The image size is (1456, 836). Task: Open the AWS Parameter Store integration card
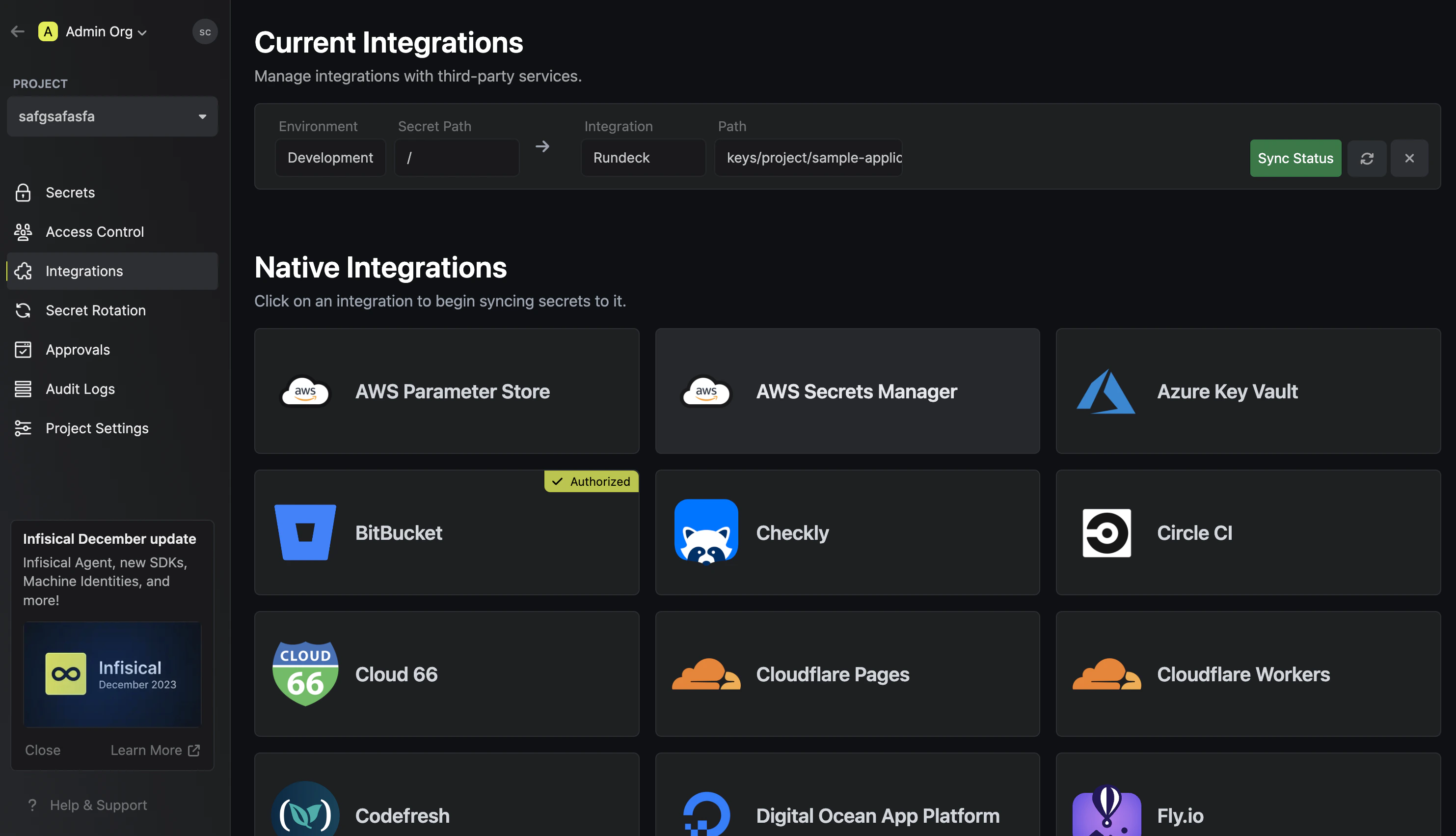(446, 391)
